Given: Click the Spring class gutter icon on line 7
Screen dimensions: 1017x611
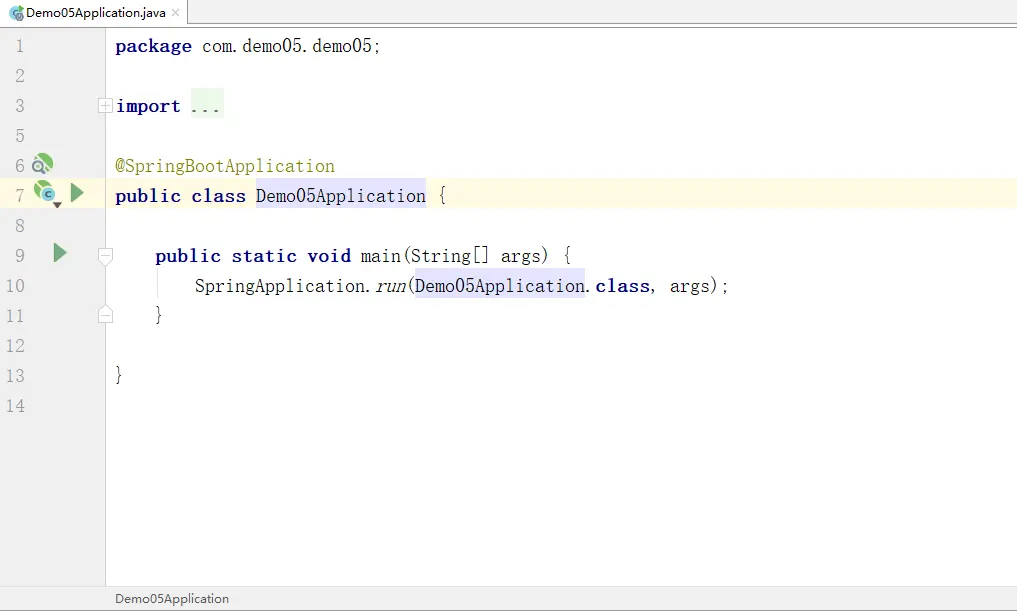Looking at the screenshot, I should (45, 193).
